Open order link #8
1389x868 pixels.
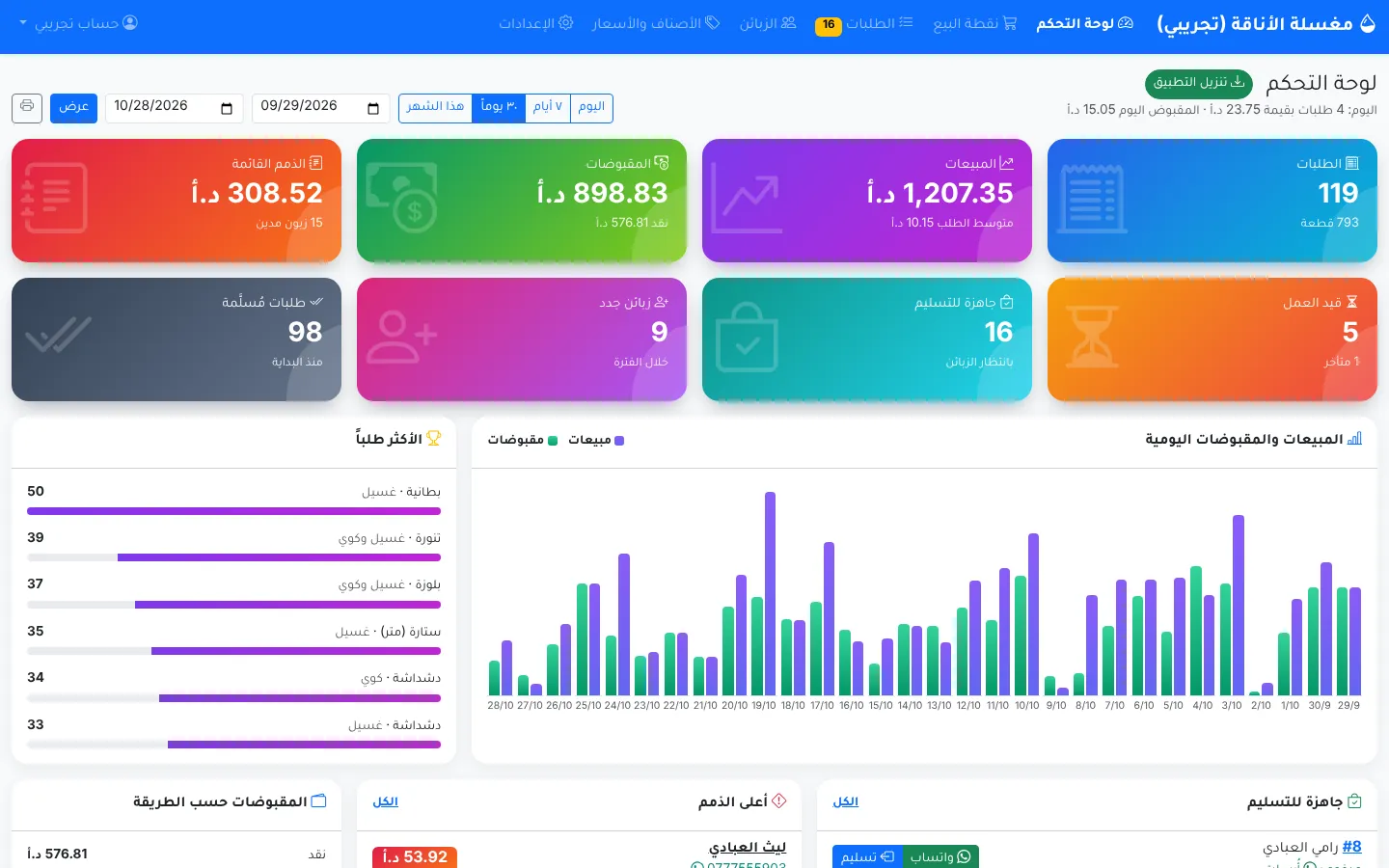(1352, 847)
